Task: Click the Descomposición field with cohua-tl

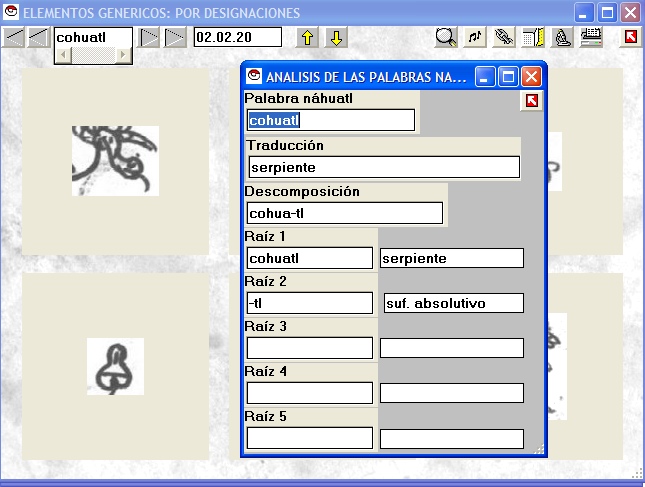Action: [x=344, y=213]
